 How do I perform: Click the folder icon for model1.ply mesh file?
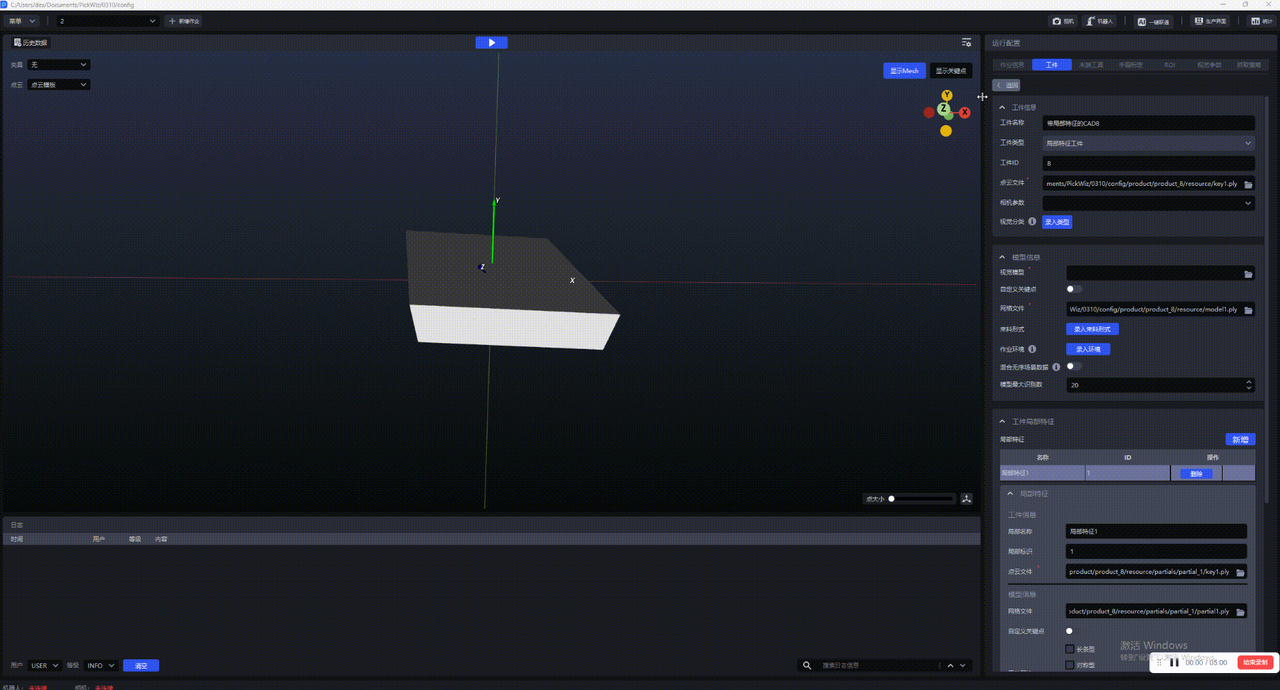[1248, 310]
